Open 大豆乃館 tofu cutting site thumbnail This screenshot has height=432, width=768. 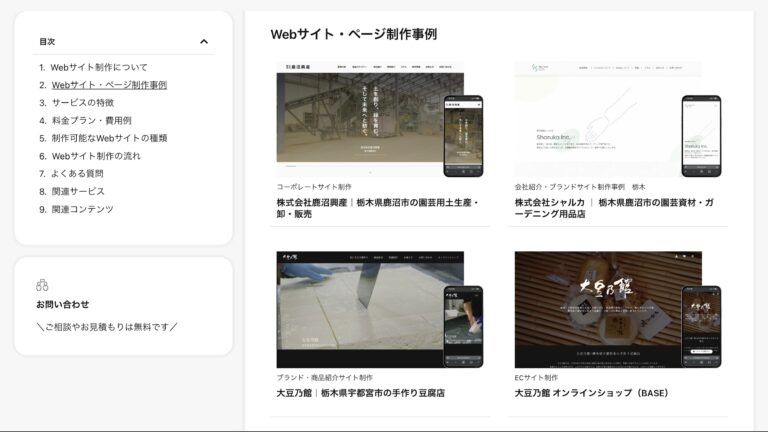[x=370, y=309]
